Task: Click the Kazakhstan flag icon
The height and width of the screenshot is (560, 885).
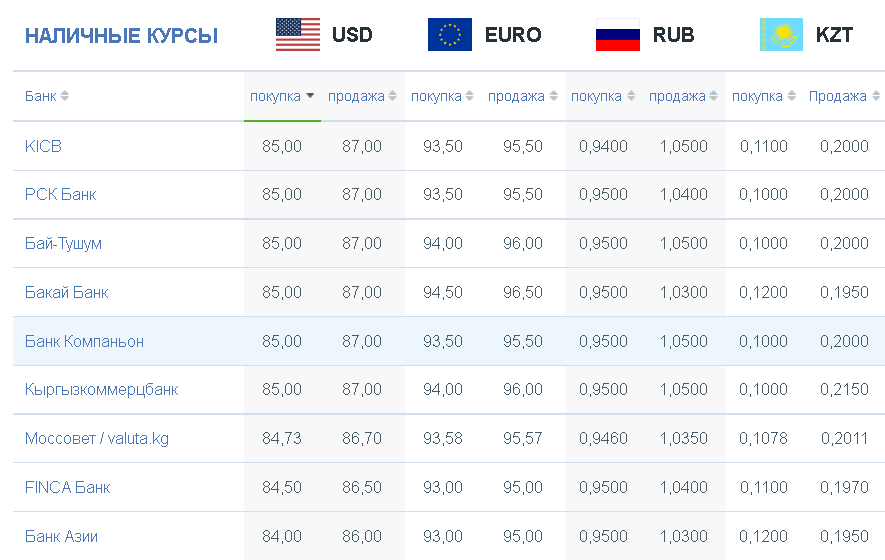Action: [782, 34]
